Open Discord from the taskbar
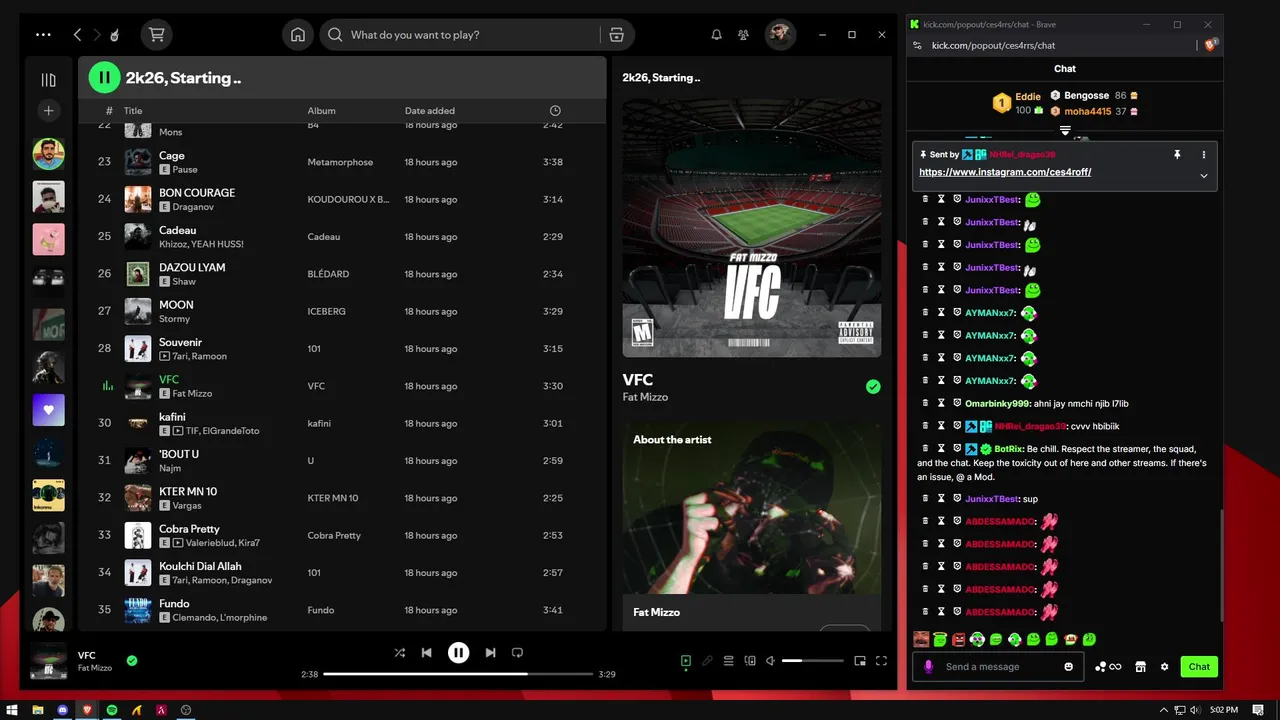The height and width of the screenshot is (720, 1280). click(63, 710)
